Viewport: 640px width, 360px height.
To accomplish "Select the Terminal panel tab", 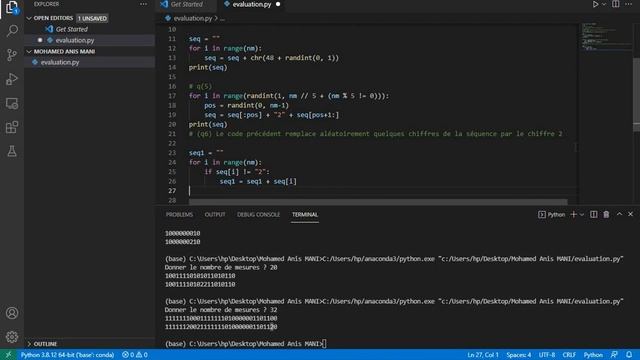I will click(x=305, y=215).
